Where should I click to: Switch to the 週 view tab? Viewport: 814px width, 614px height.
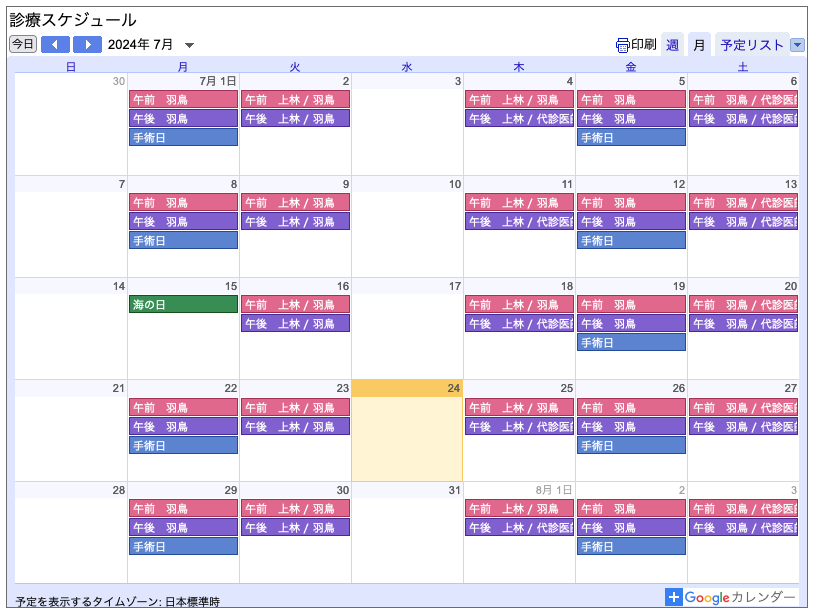(x=672, y=45)
